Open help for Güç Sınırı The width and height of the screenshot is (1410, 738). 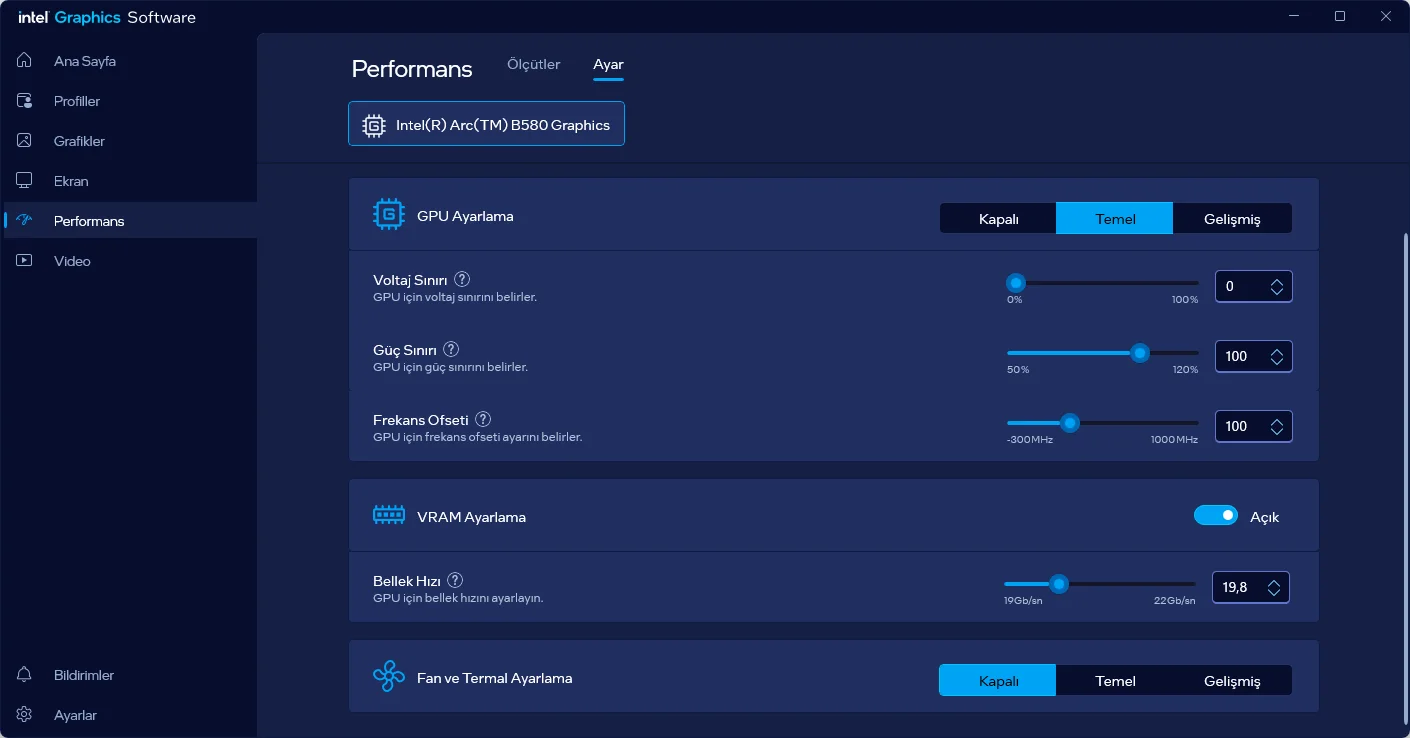(451, 350)
